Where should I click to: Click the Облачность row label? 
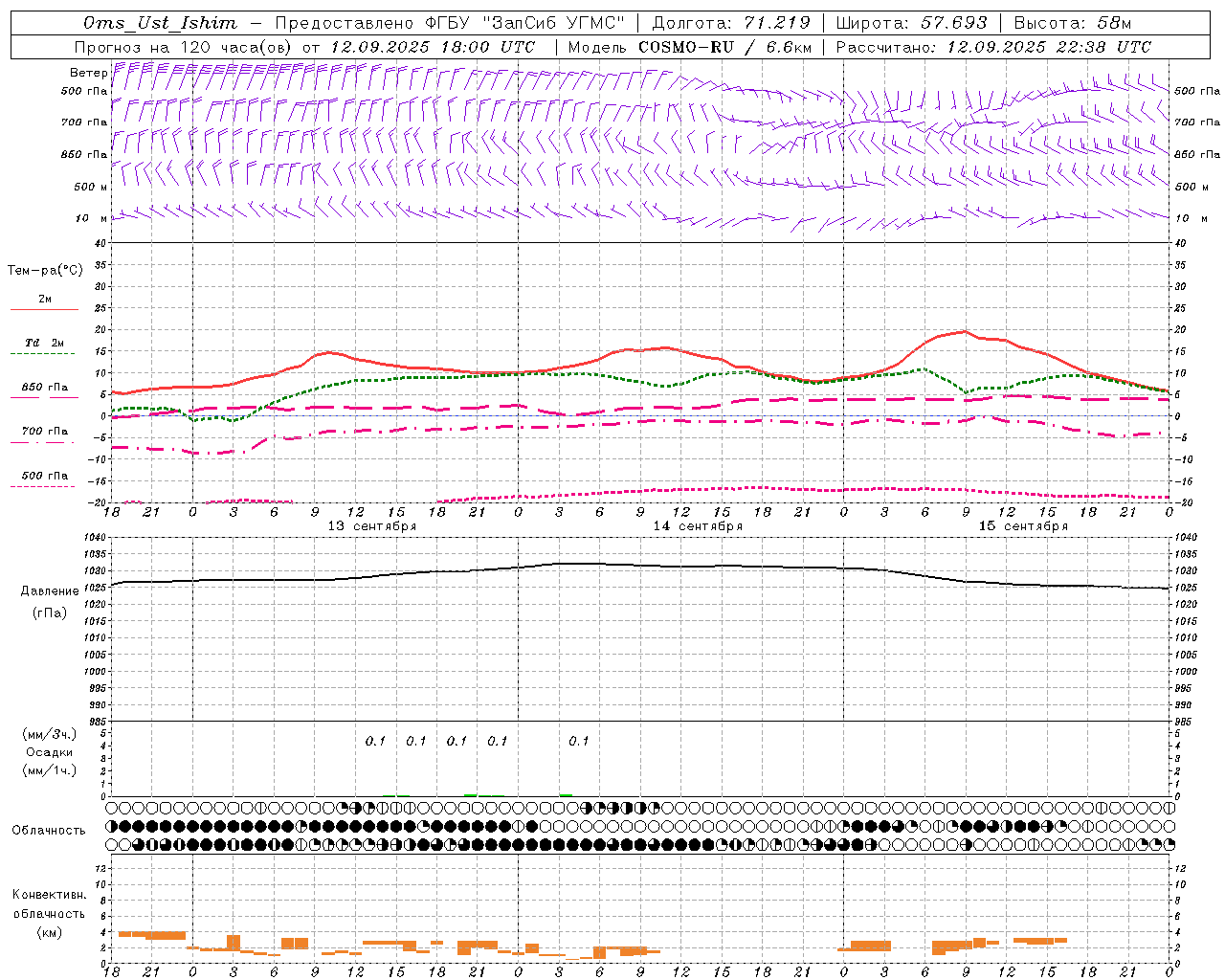(49, 830)
